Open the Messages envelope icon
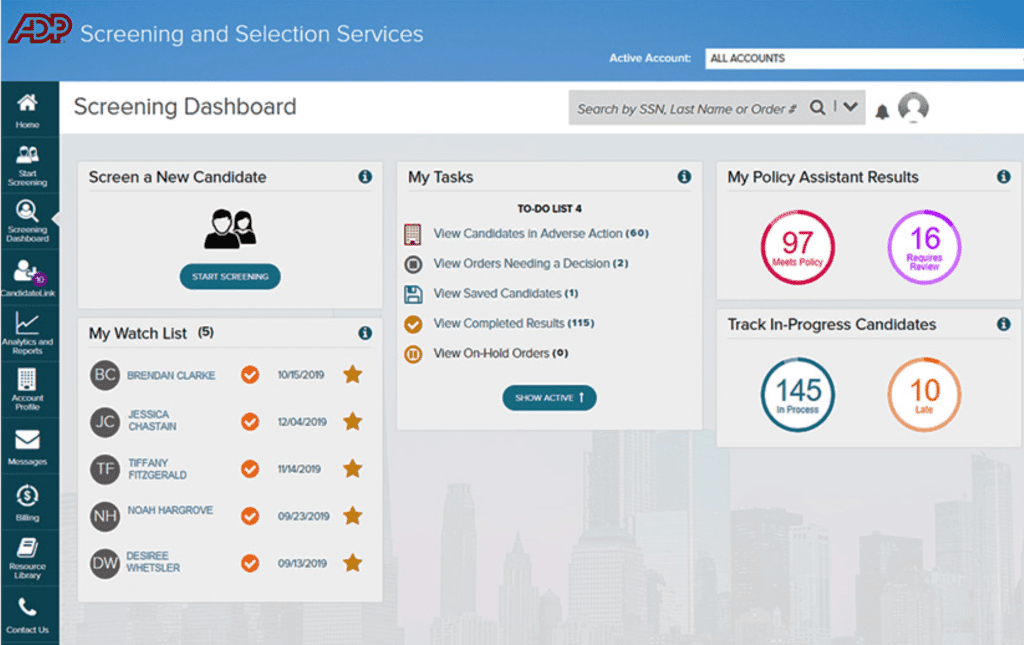 click(29, 445)
